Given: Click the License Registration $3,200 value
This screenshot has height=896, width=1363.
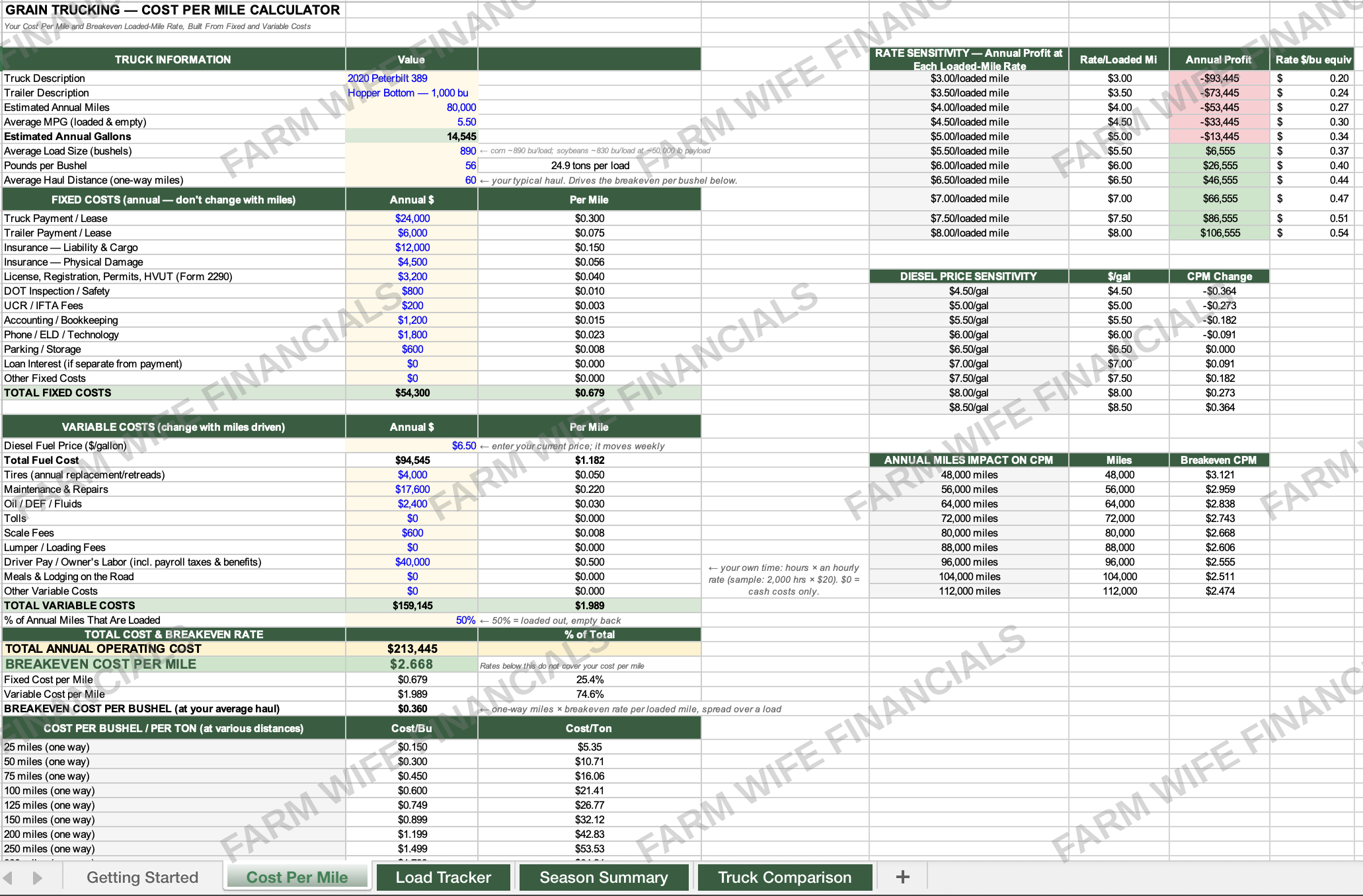Looking at the screenshot, I should (411, 276).
